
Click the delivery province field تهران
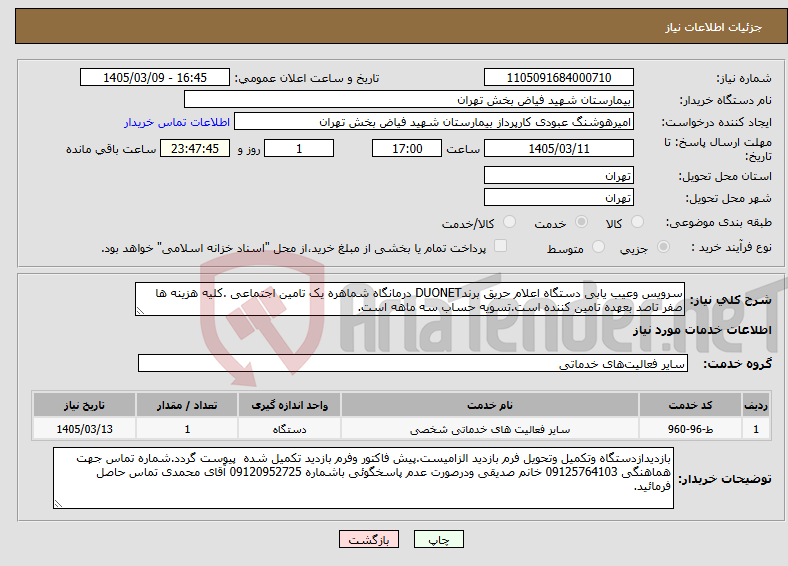tap(558, 175)
